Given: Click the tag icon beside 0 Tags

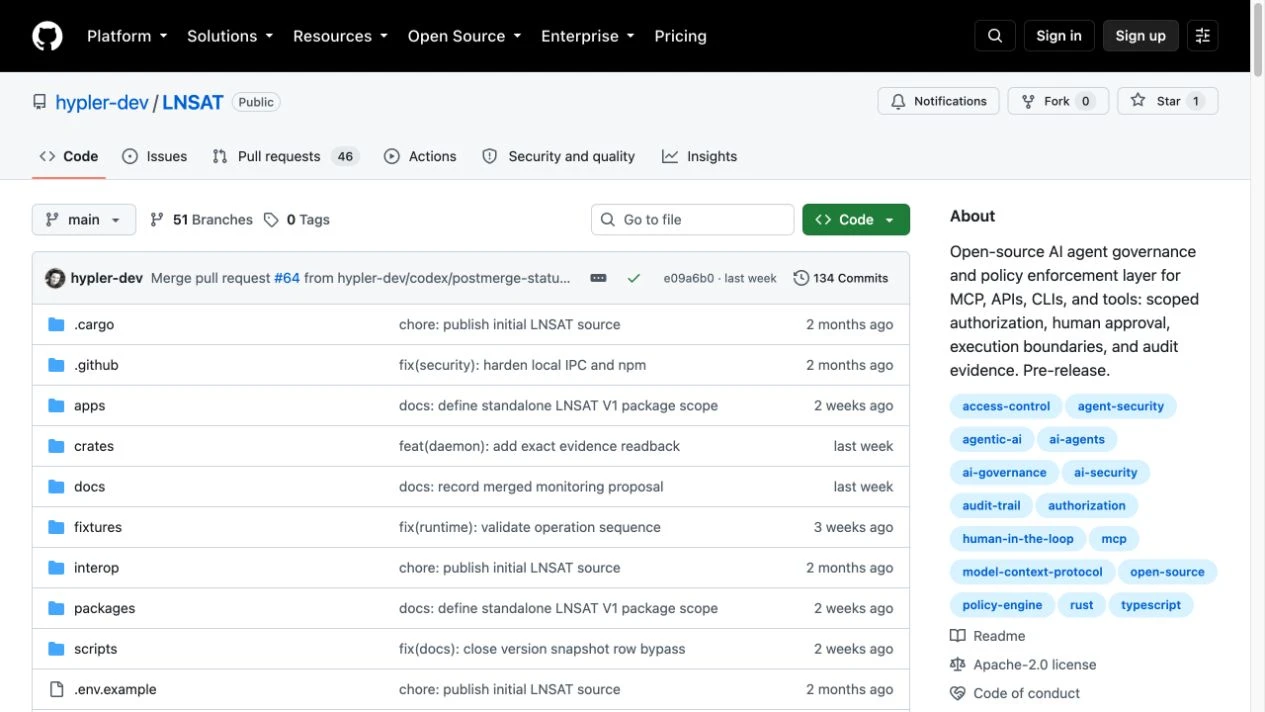Looking at the screenshot, I should point(271,220).
